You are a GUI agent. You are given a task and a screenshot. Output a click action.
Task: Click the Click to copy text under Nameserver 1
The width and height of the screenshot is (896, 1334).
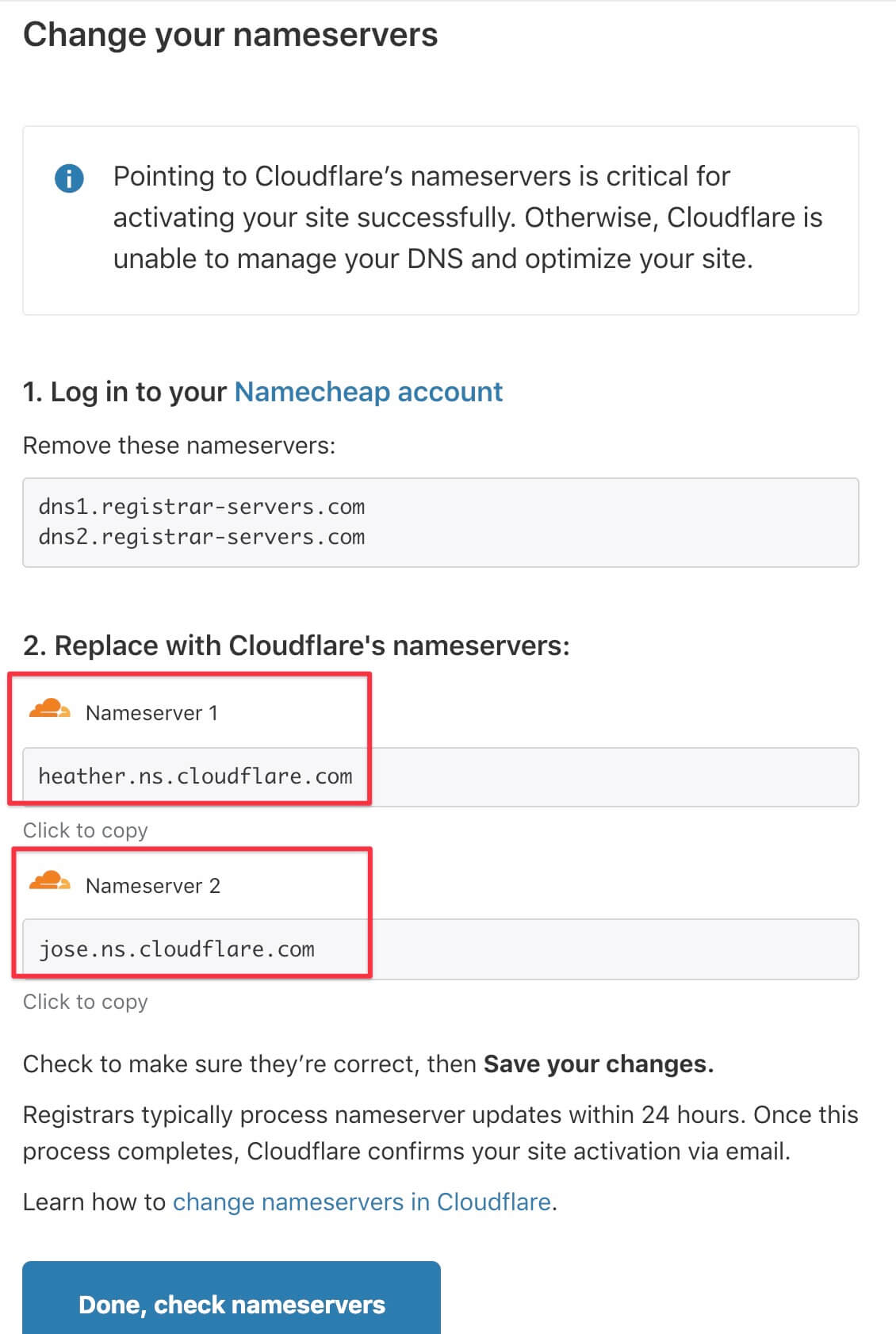pyautogui.click(x=86, y=830)
